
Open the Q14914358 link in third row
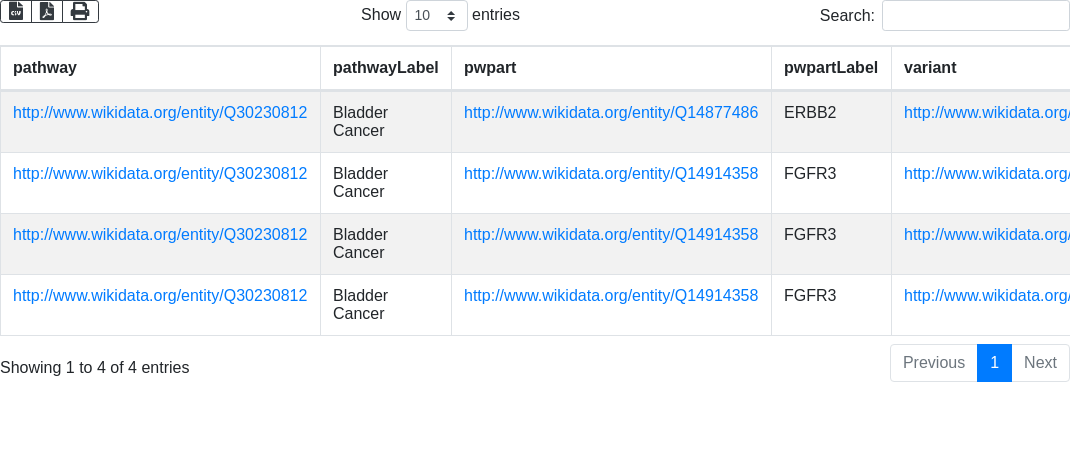click(x=611, y=235)
